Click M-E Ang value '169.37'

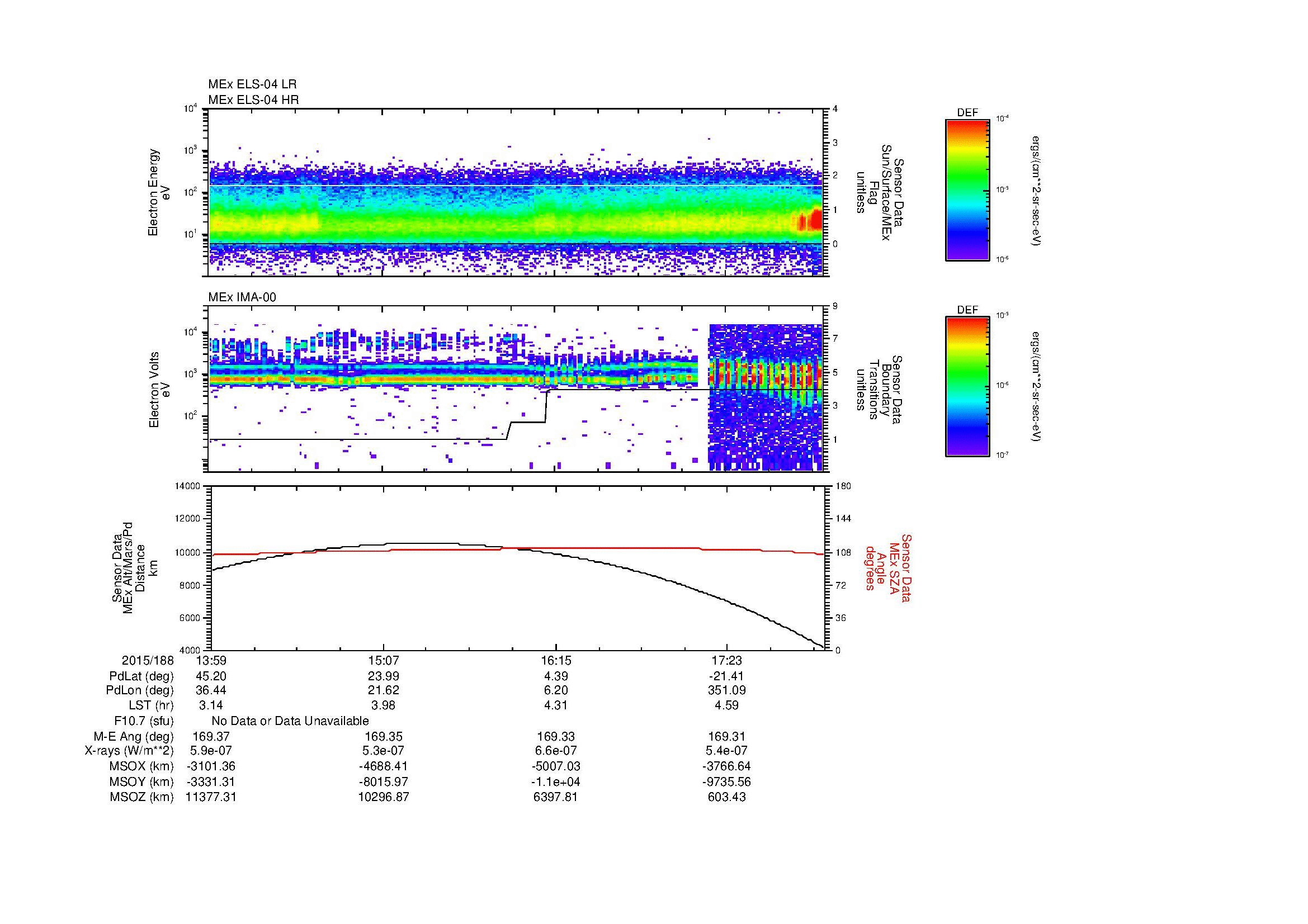tap(211, 737)
